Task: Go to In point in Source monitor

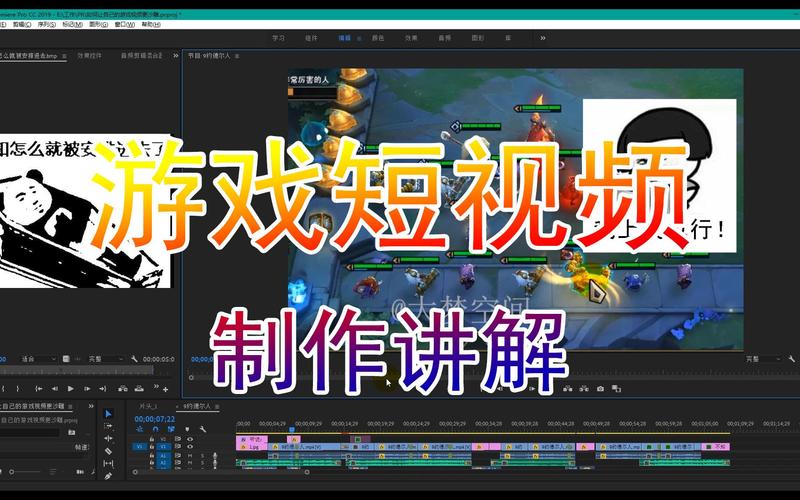Action: click(39, 389)
